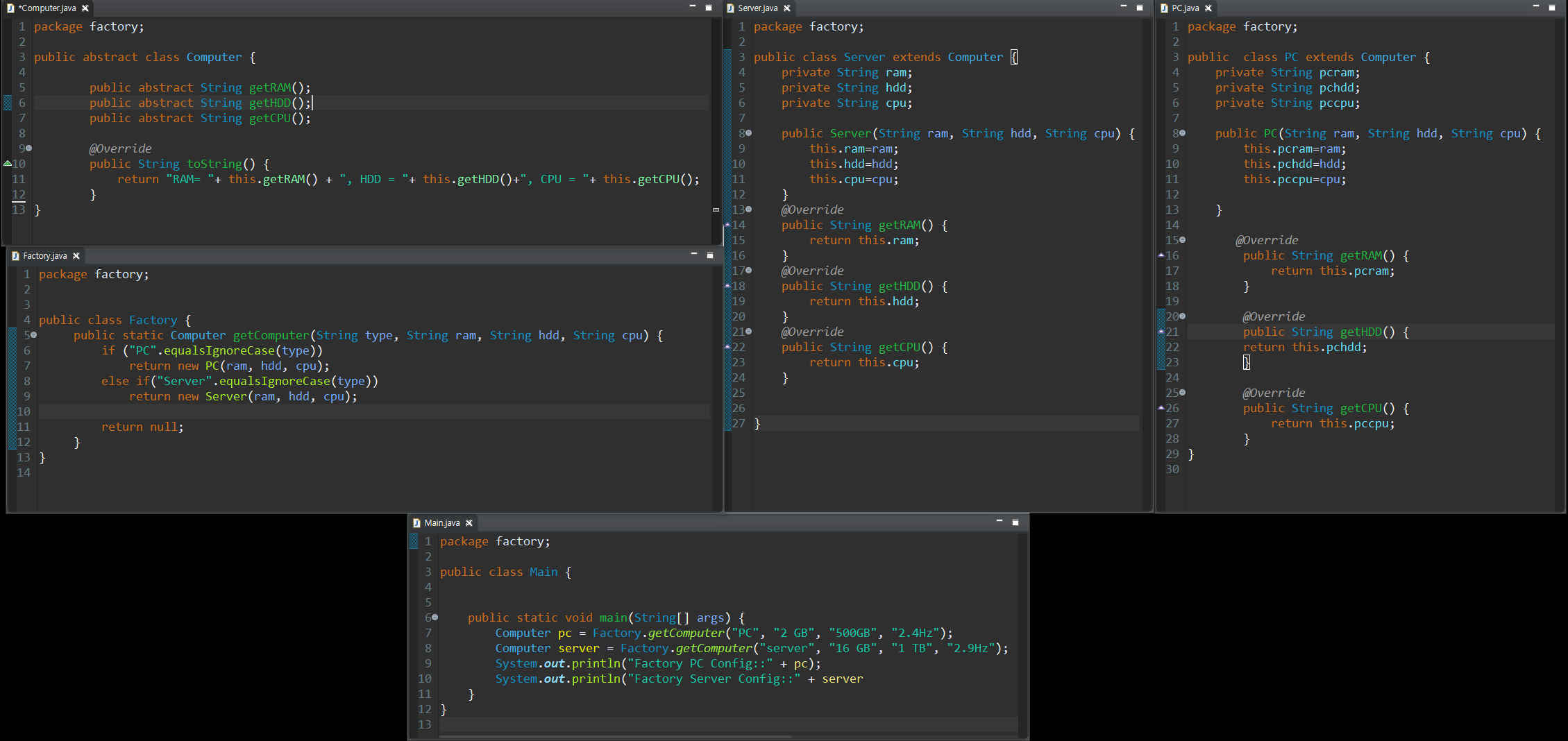Click 'Computer' superclass name in Server.java line 3

click(x=975, y=57)
